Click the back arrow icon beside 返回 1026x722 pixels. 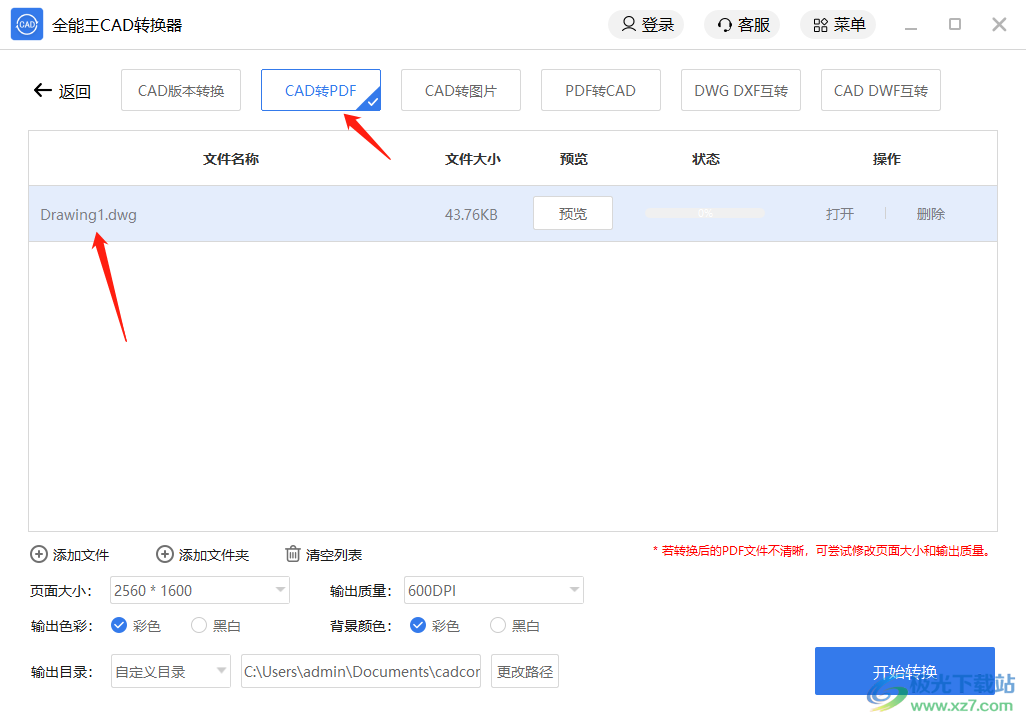tap(43, 90)
